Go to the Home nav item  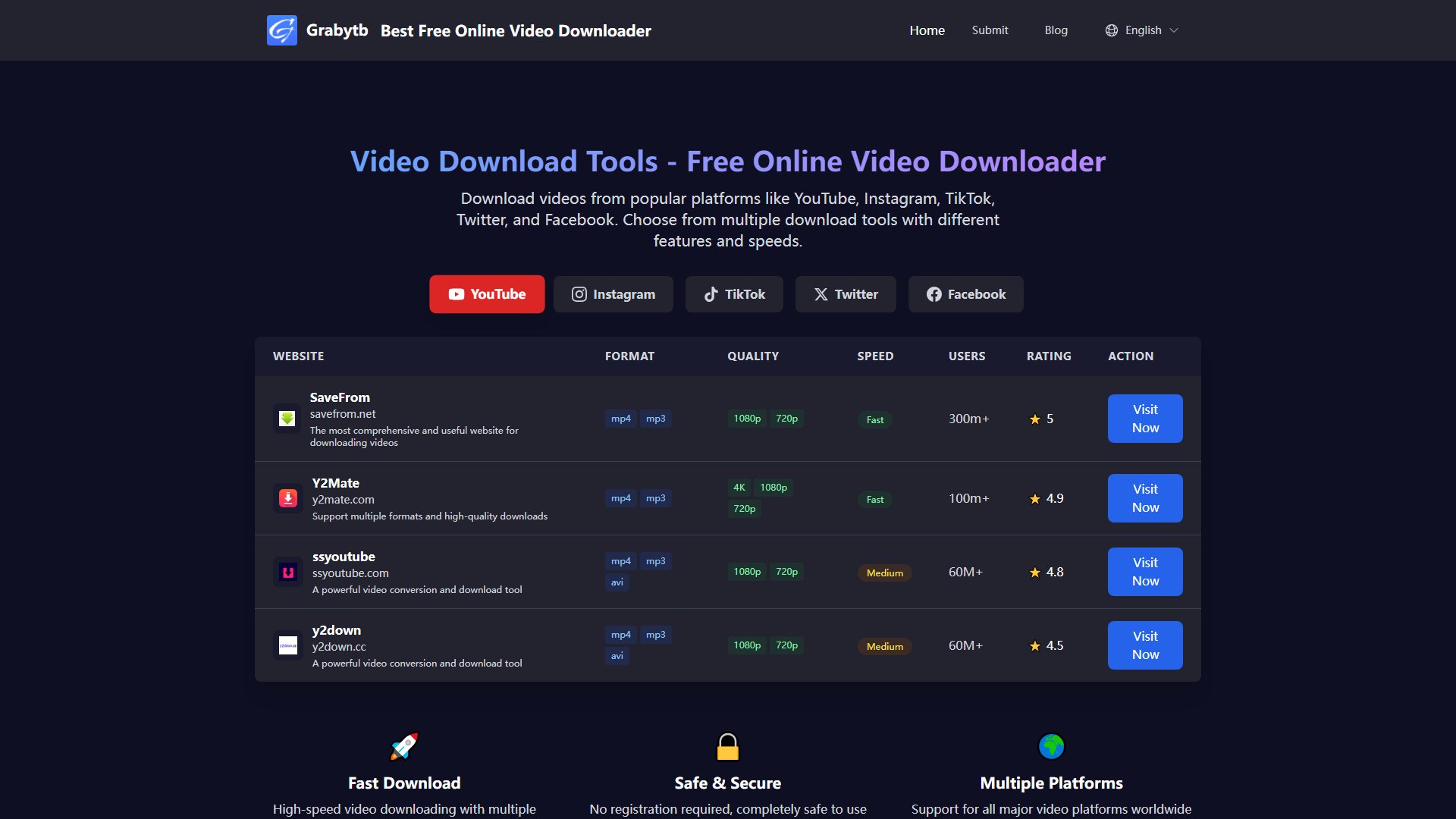(927, 30)
